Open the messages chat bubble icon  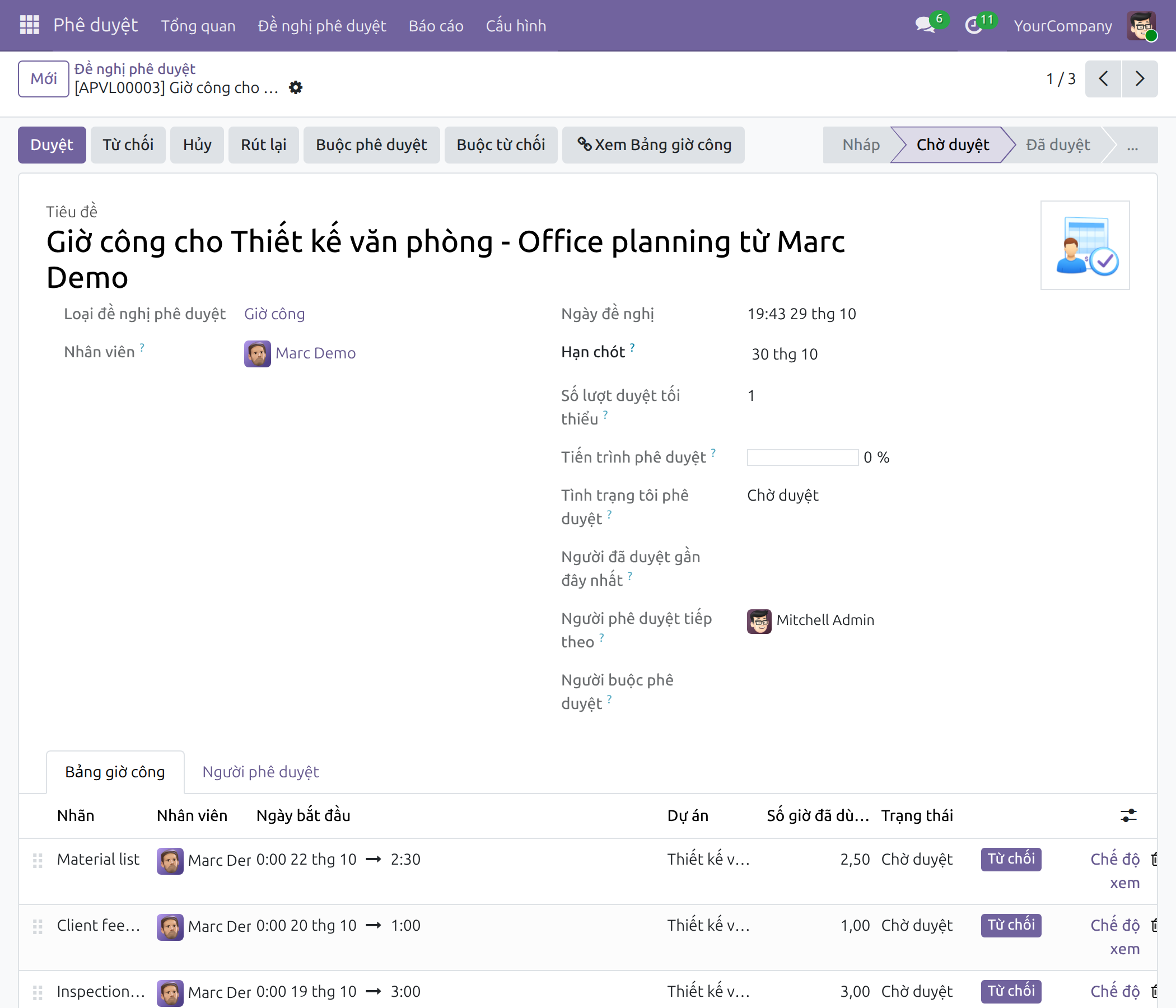925,25
